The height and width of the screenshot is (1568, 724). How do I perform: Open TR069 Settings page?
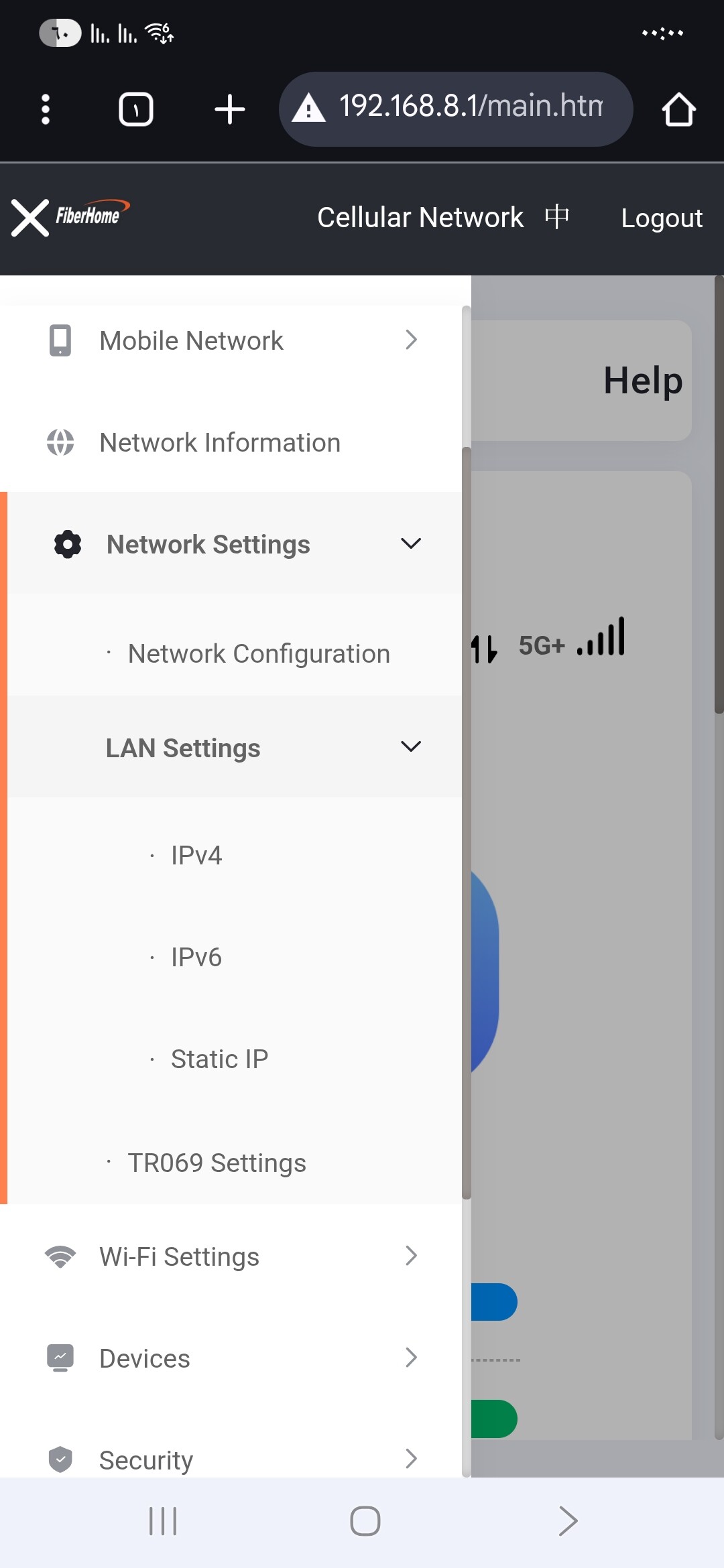point(217,1163)
